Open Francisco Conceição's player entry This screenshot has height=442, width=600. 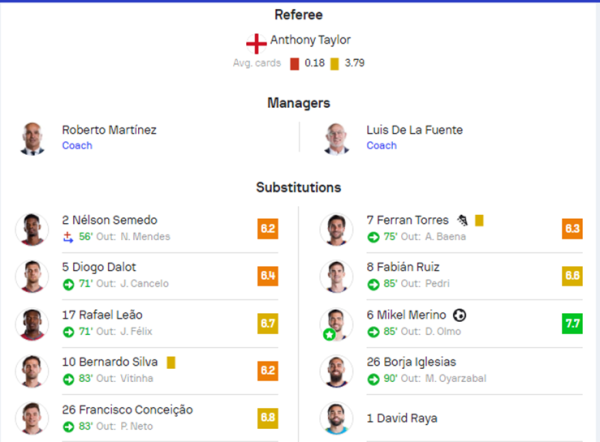[x=127, y=410]
